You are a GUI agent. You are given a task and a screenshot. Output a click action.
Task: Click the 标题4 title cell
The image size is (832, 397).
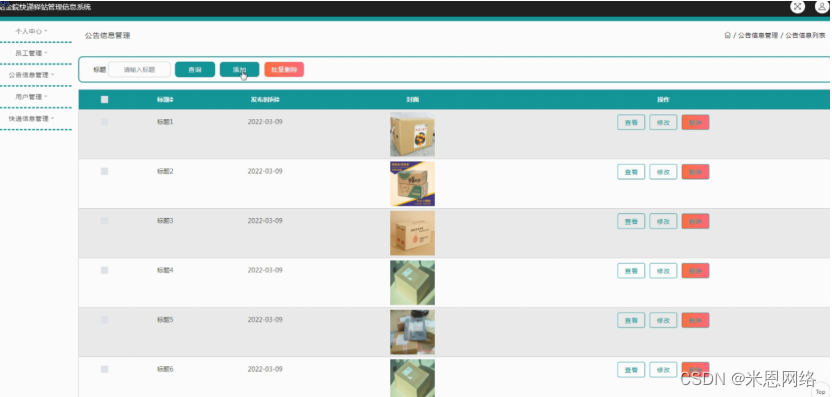click(165, 270)
